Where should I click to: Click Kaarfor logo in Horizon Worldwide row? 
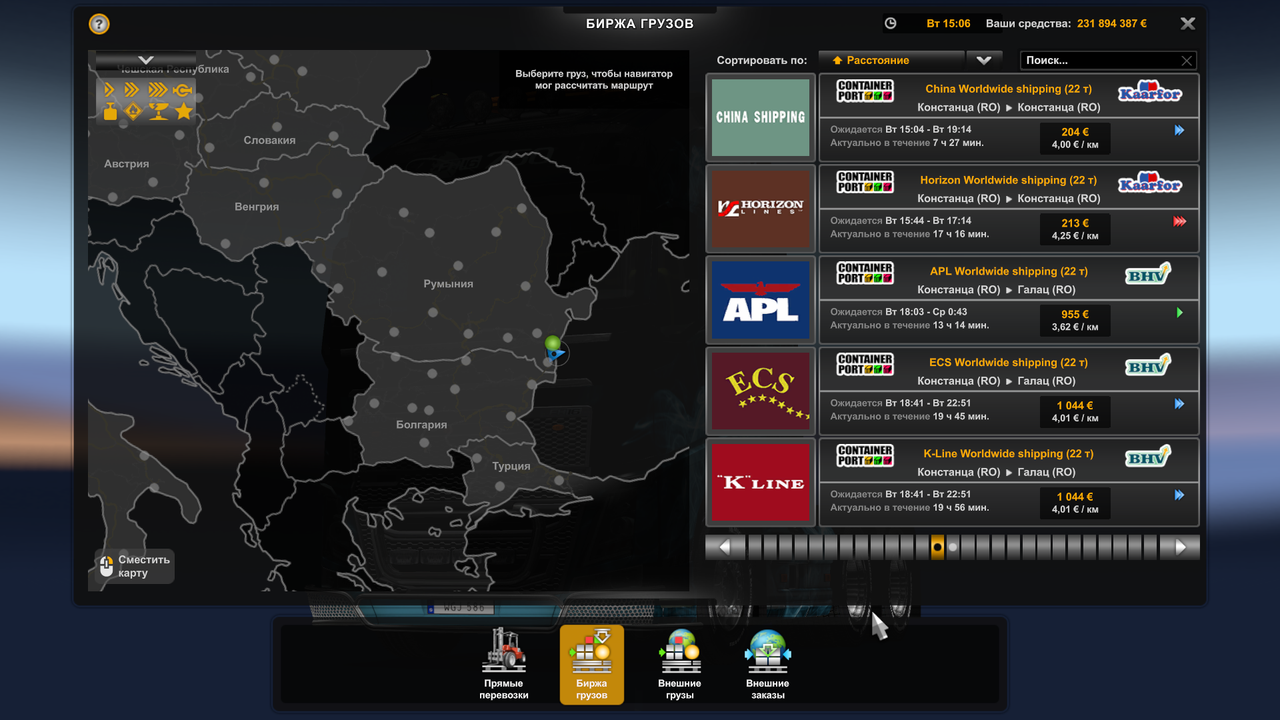tap(1149, 183)
